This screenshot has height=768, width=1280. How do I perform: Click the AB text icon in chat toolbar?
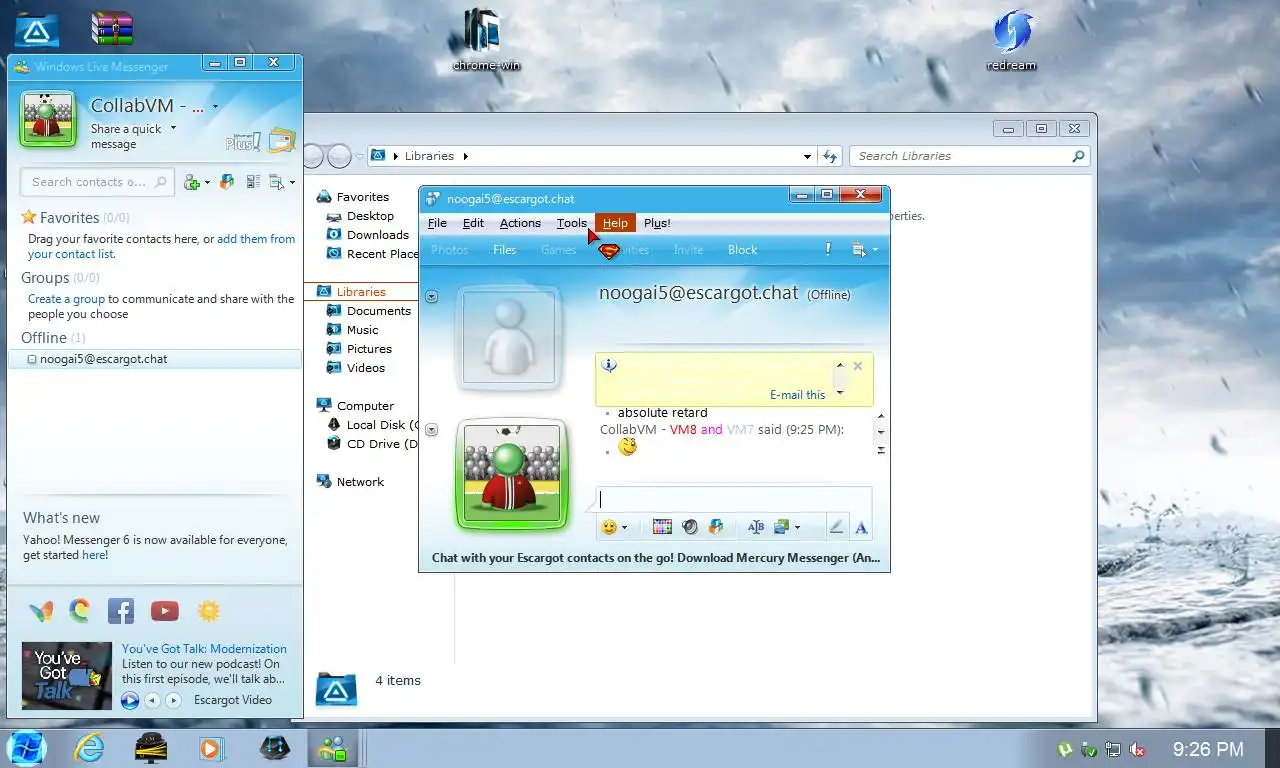[756, 527]
